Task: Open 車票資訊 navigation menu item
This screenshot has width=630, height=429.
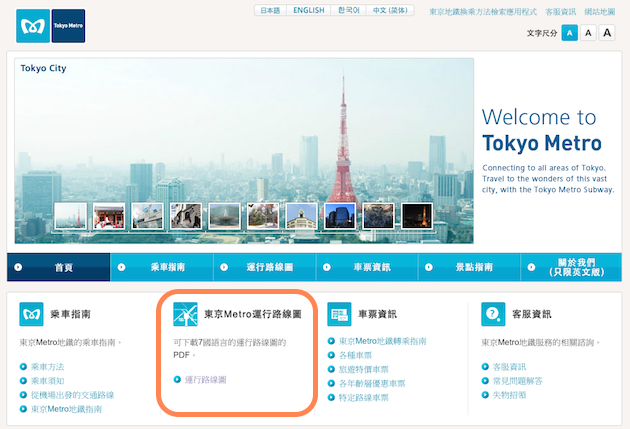Action: click(x=367, y=267)
